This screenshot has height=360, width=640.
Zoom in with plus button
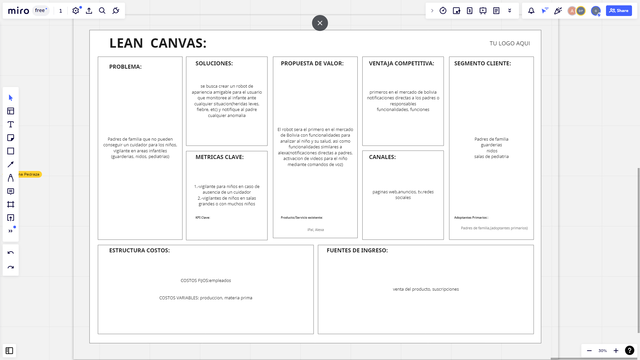click(616, 351)
